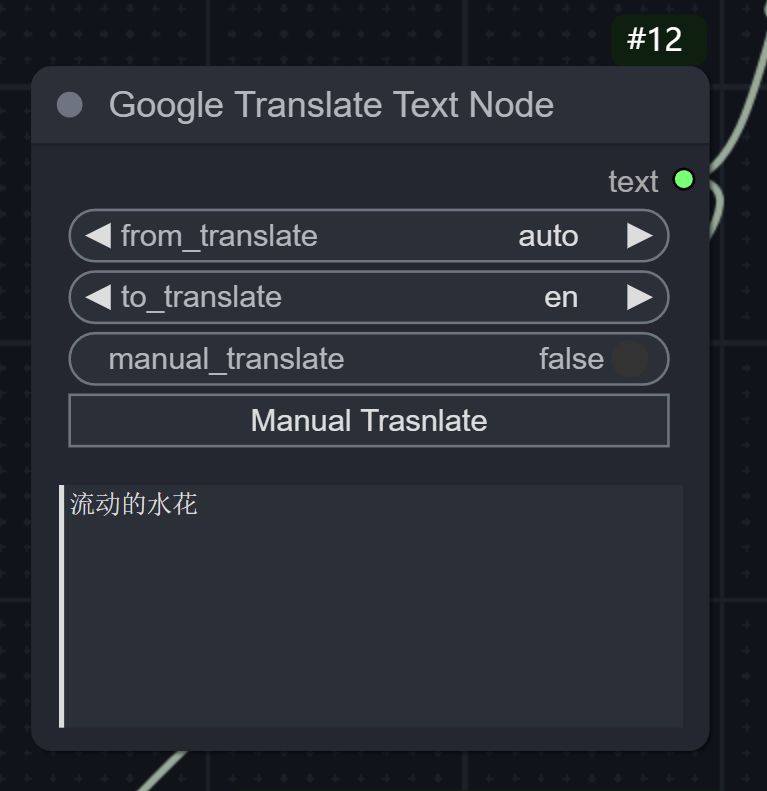Click the right arrow of from_translate
Viewport: 767px width, 791px height.
639,236
